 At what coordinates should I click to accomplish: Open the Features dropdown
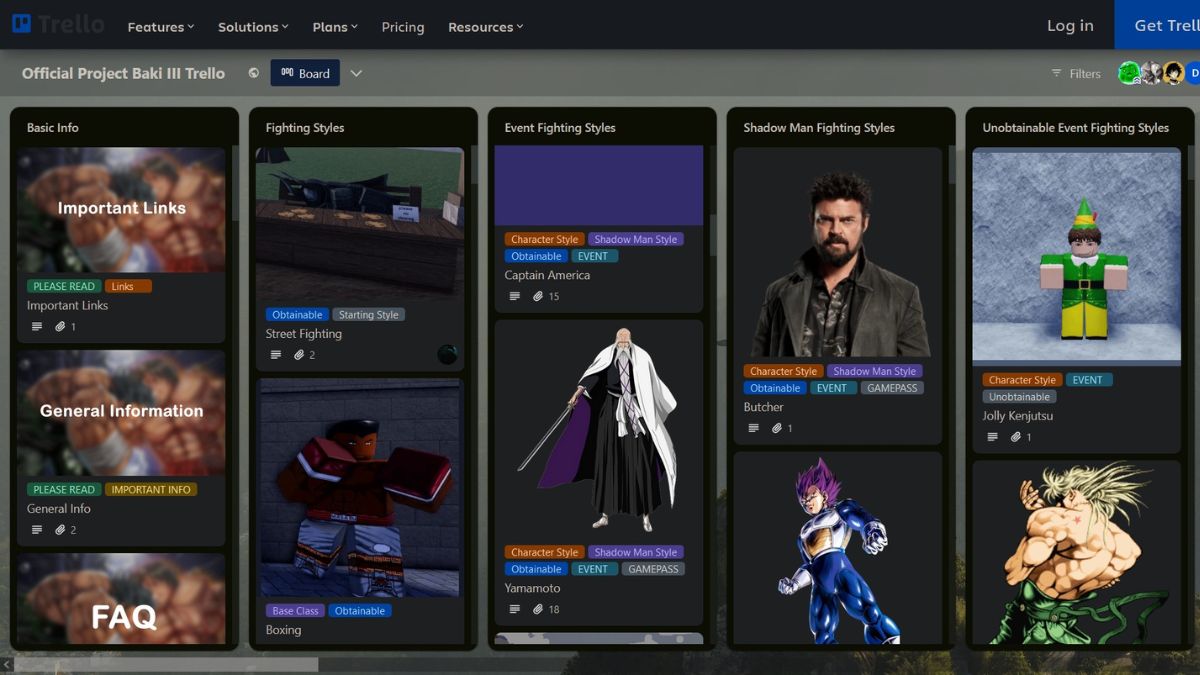tap(160, 27)
